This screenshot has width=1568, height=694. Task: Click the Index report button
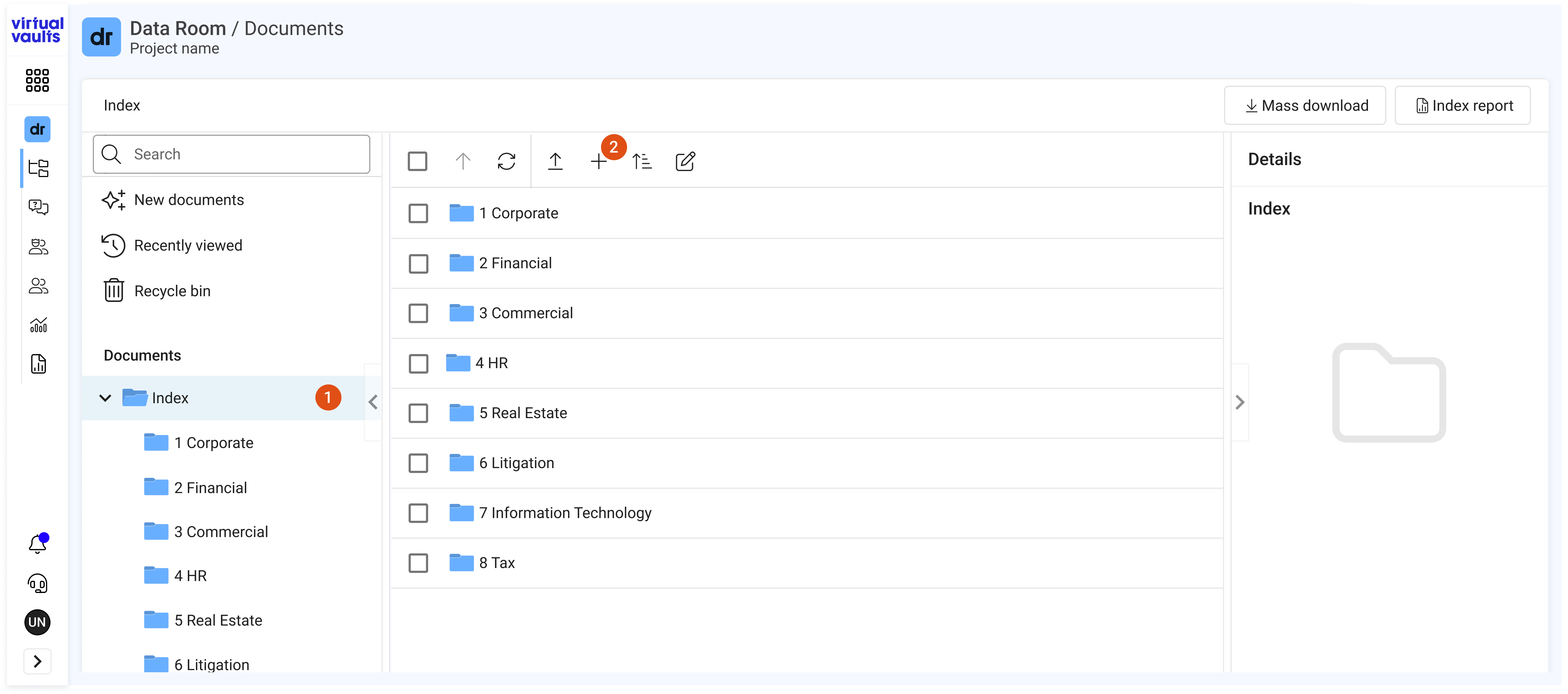(1463, 105)
